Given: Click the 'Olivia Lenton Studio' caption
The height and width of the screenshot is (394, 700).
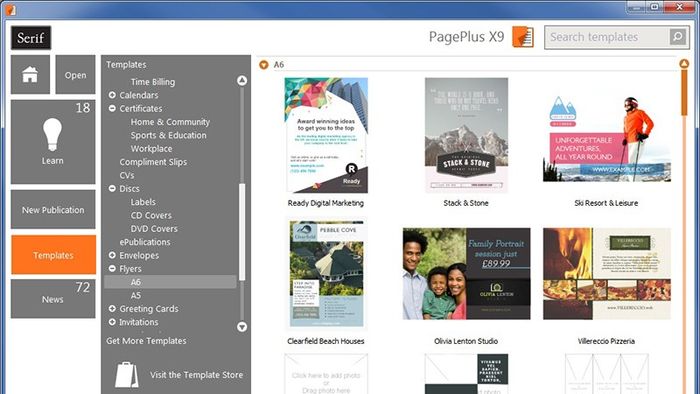Looking at the screenshot, I should pyautogui.click(x=466, y=341).
